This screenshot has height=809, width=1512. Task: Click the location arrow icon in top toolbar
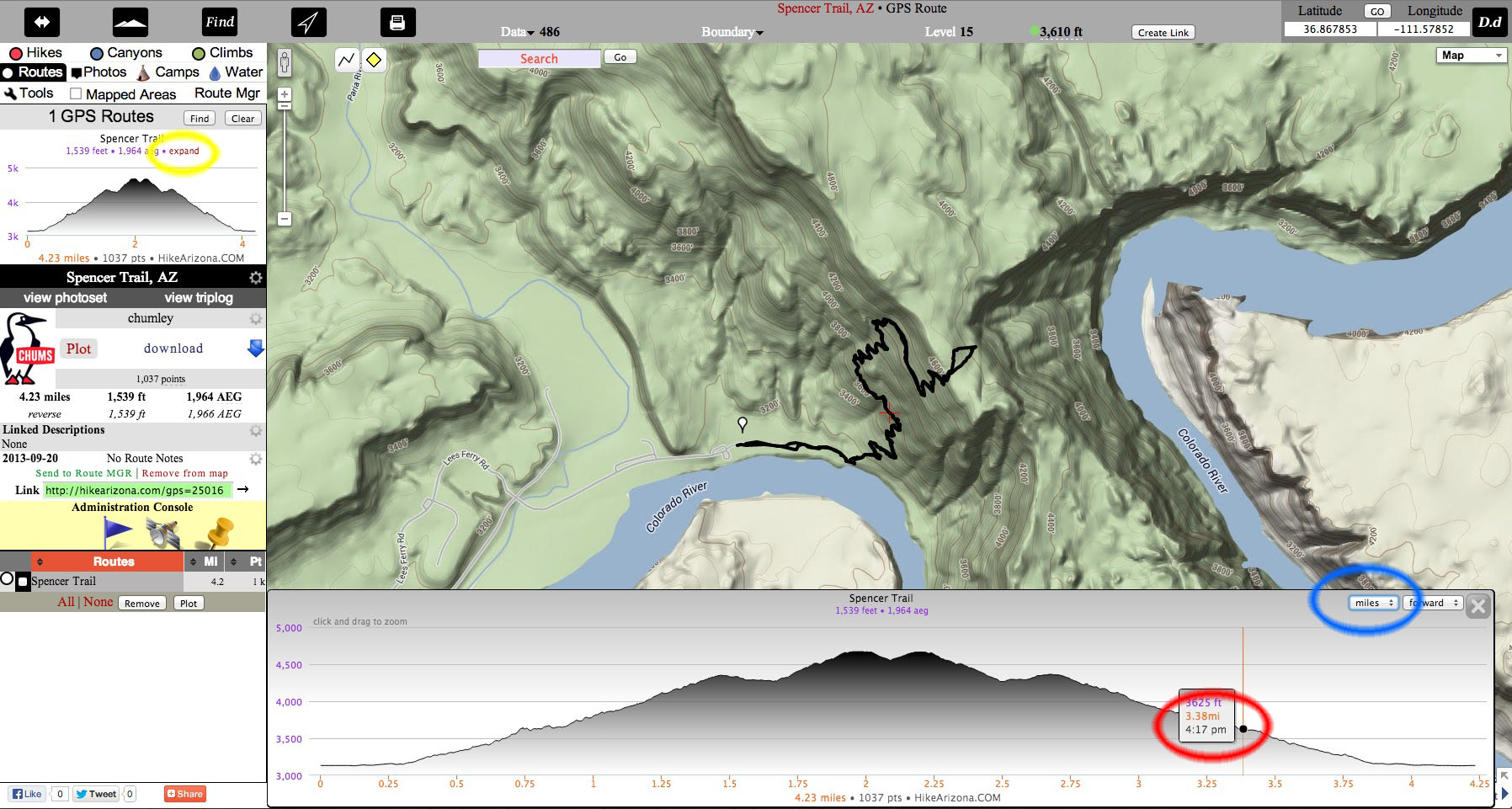pyautogui.click(x=308, y=22)
